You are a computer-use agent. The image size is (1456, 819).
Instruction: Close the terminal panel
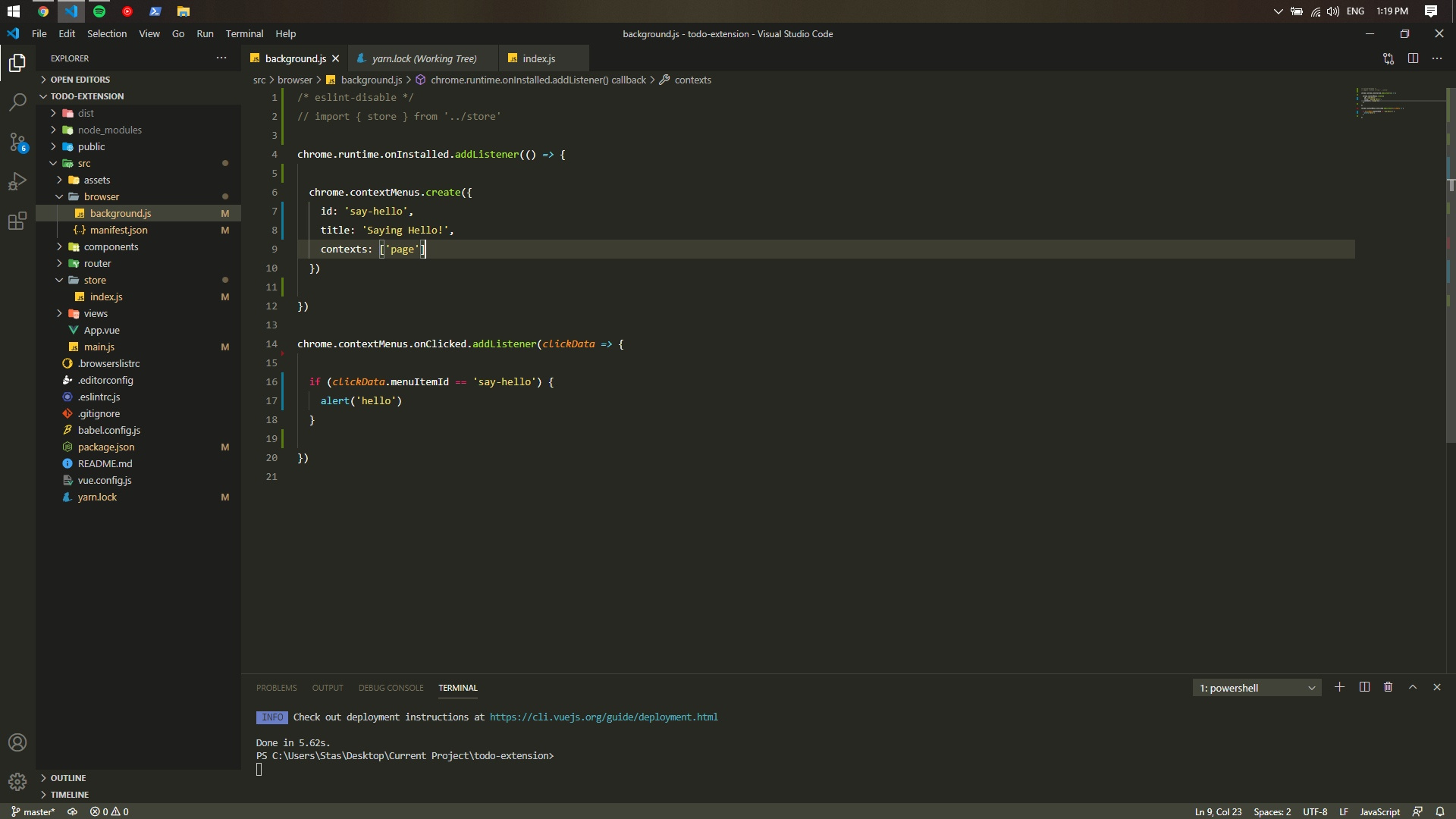pos(1437,687)
